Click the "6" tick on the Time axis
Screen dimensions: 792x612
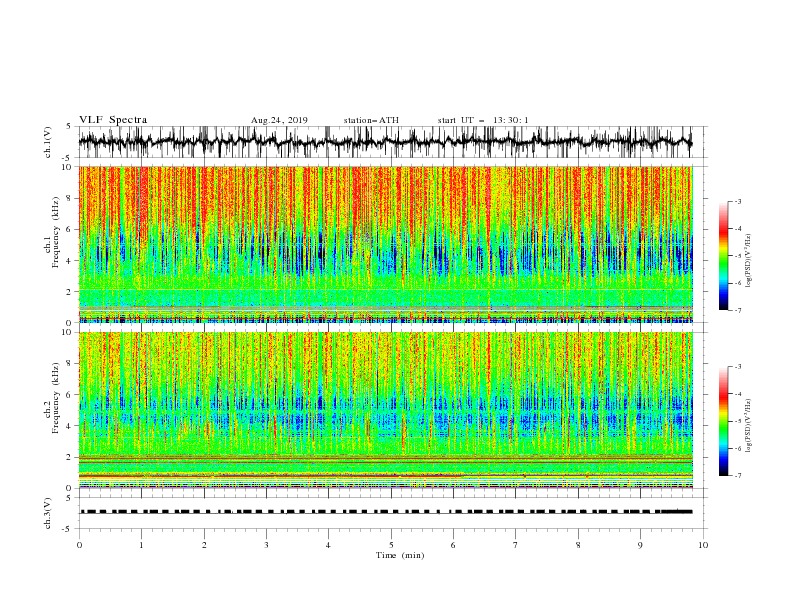coord(453,545)
